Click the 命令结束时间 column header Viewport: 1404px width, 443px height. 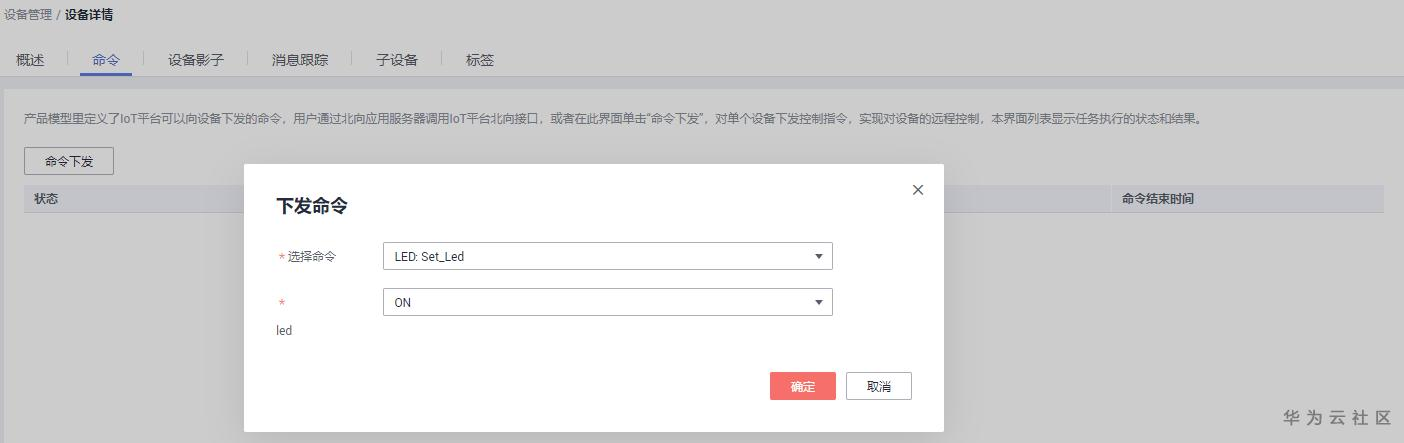[1157, 199]
